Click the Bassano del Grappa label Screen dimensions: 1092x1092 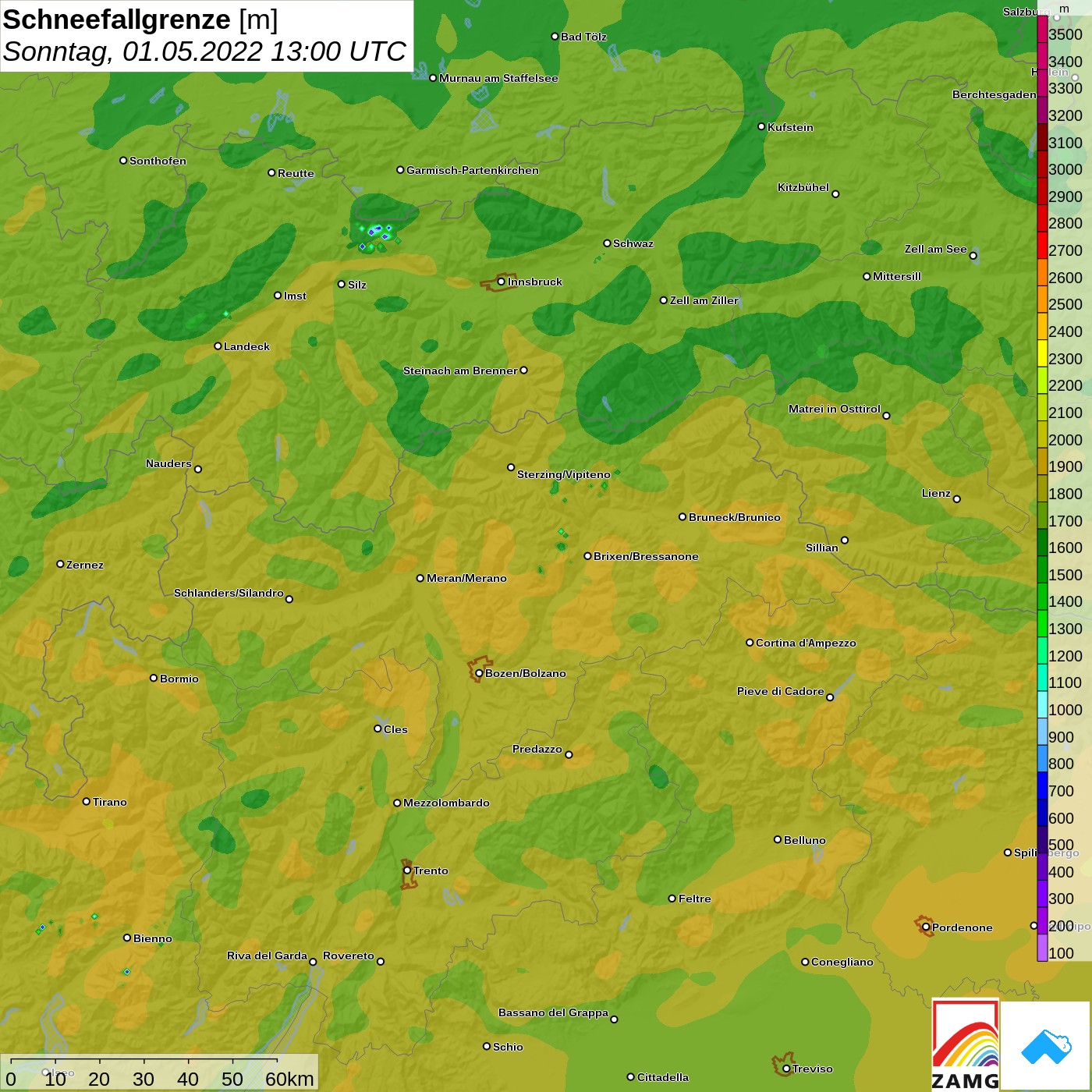553,1012
